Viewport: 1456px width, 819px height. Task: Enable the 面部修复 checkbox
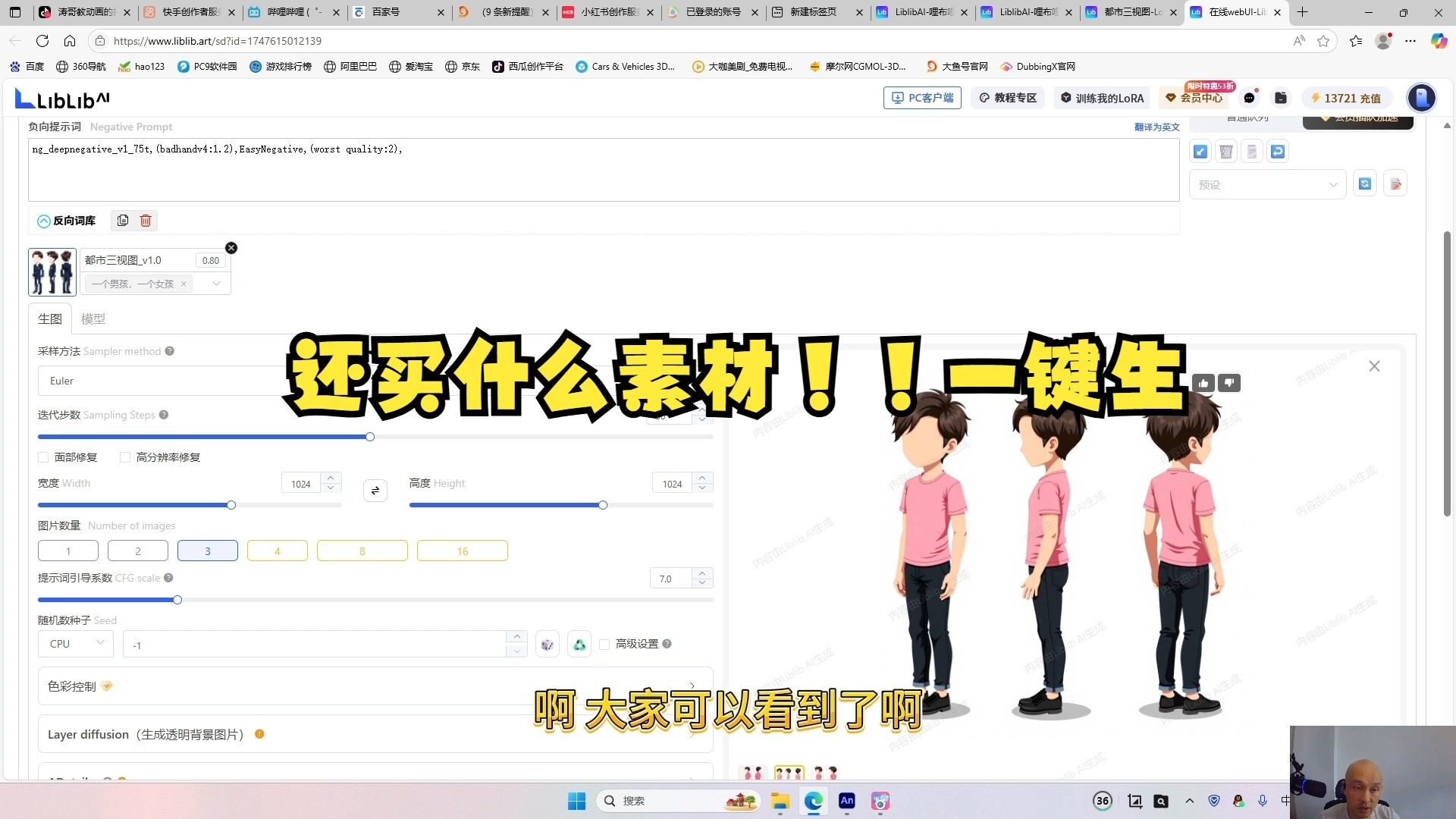(x=43, y=457)
